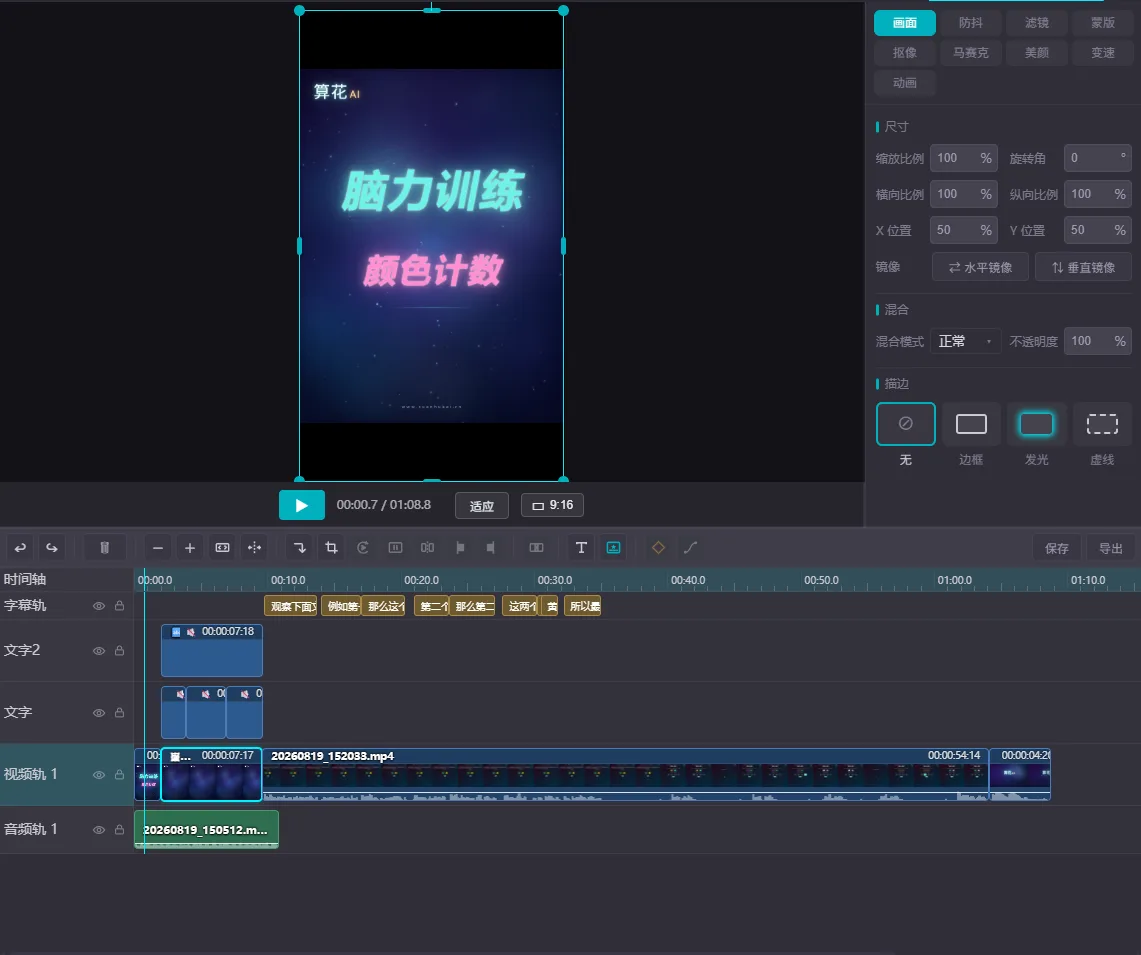The height and width of the screenshot is (955, 1141).
Task: Lock the 文字2 track
Action: point(119,651)
